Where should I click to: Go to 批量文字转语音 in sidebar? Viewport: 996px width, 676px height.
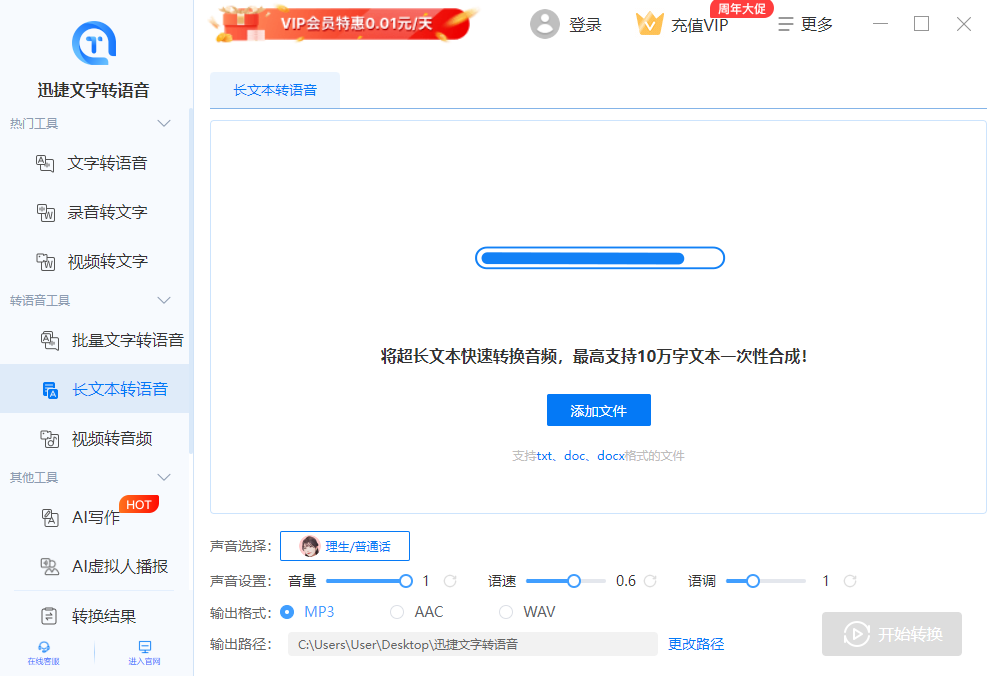tap(128, 341)
